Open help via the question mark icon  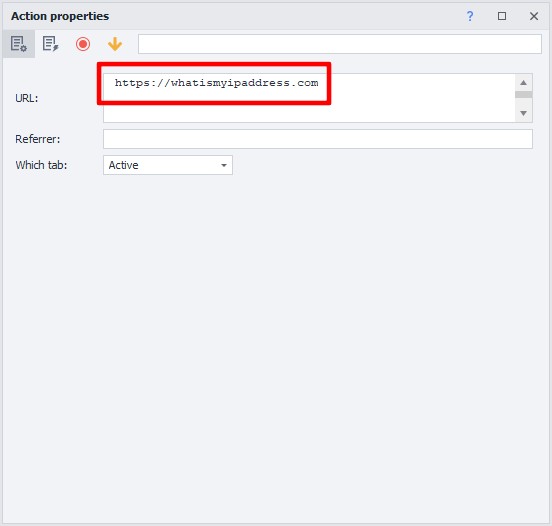tap(470, 16)
